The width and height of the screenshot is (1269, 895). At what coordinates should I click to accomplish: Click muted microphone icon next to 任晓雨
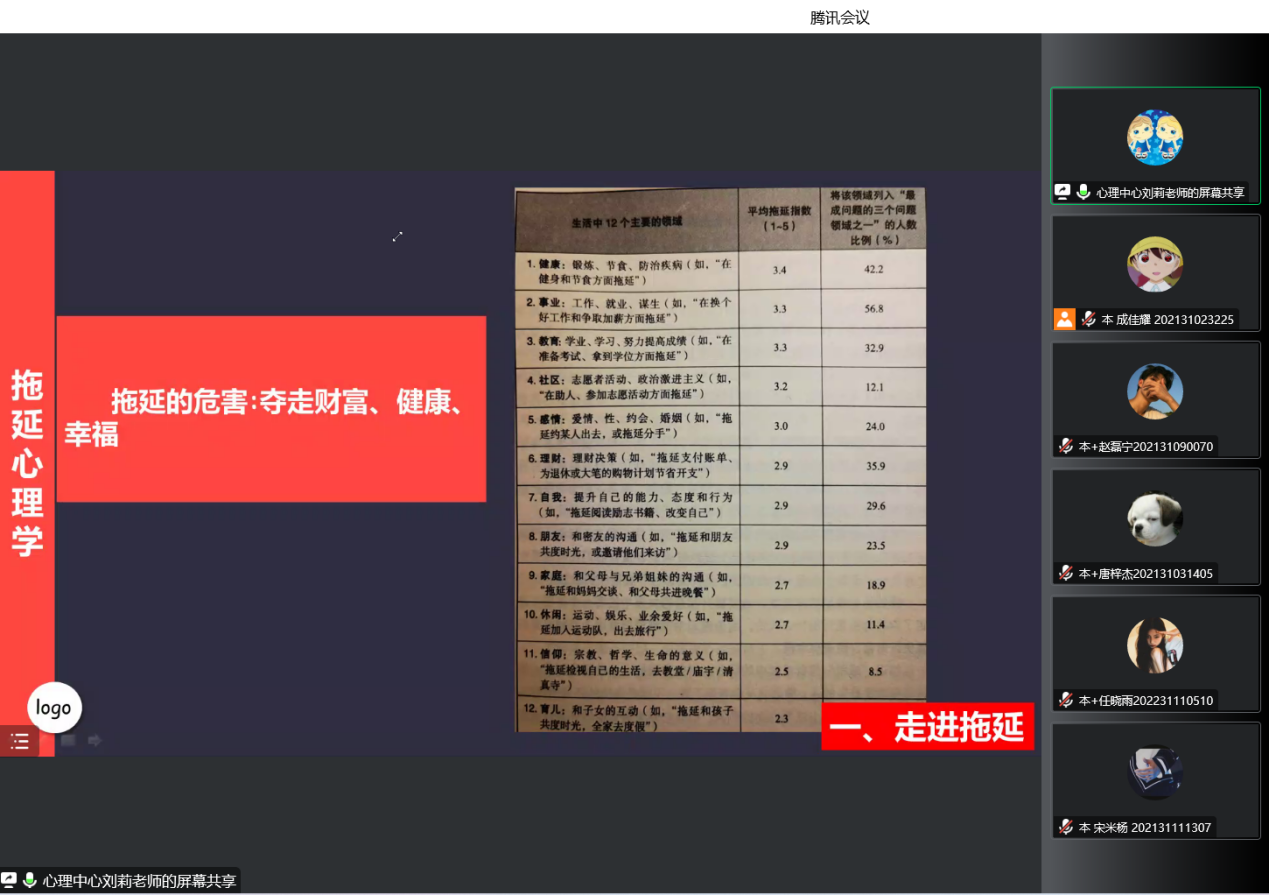click(x=1067, y=700)
